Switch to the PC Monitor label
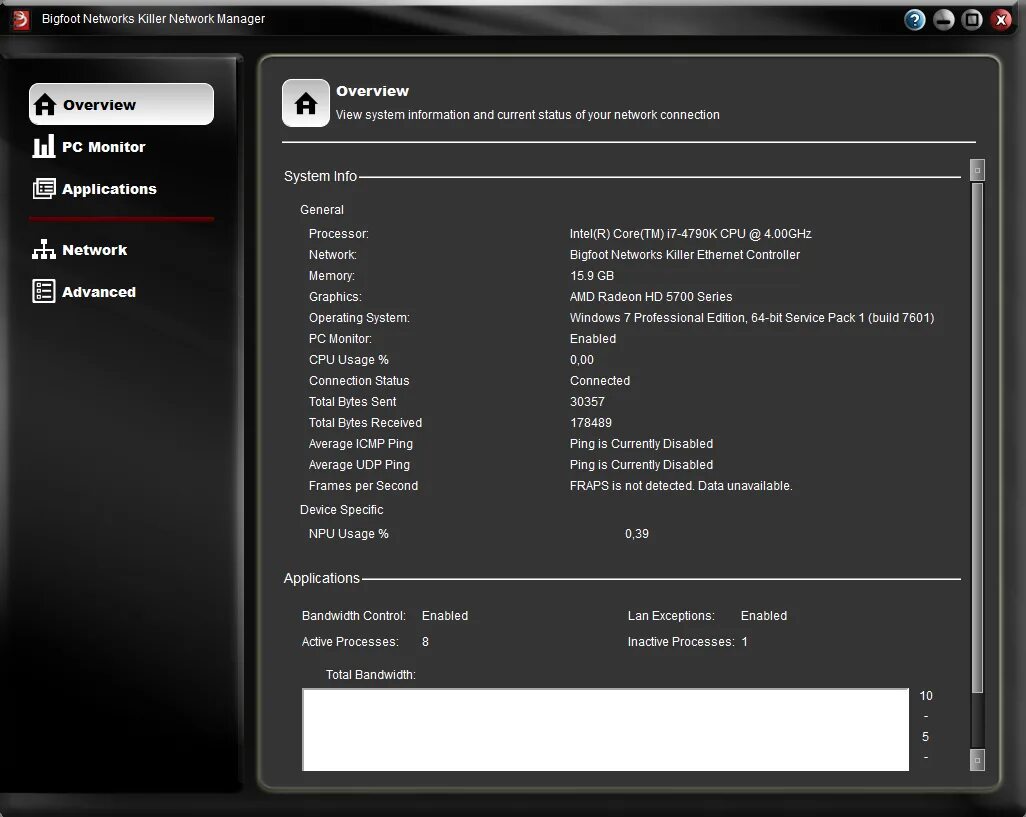 pos(103,147)
